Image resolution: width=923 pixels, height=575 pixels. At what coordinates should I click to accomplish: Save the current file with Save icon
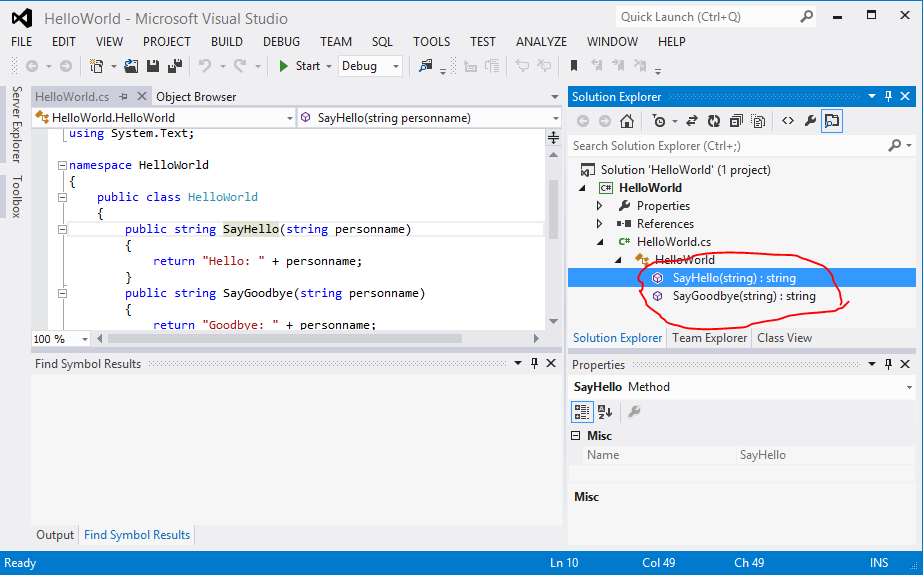point(153,66)
